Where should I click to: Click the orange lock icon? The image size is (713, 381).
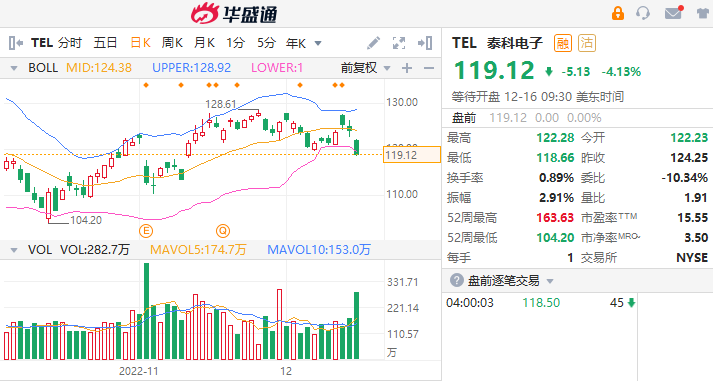pyautogui.click(x=618, y=13)
